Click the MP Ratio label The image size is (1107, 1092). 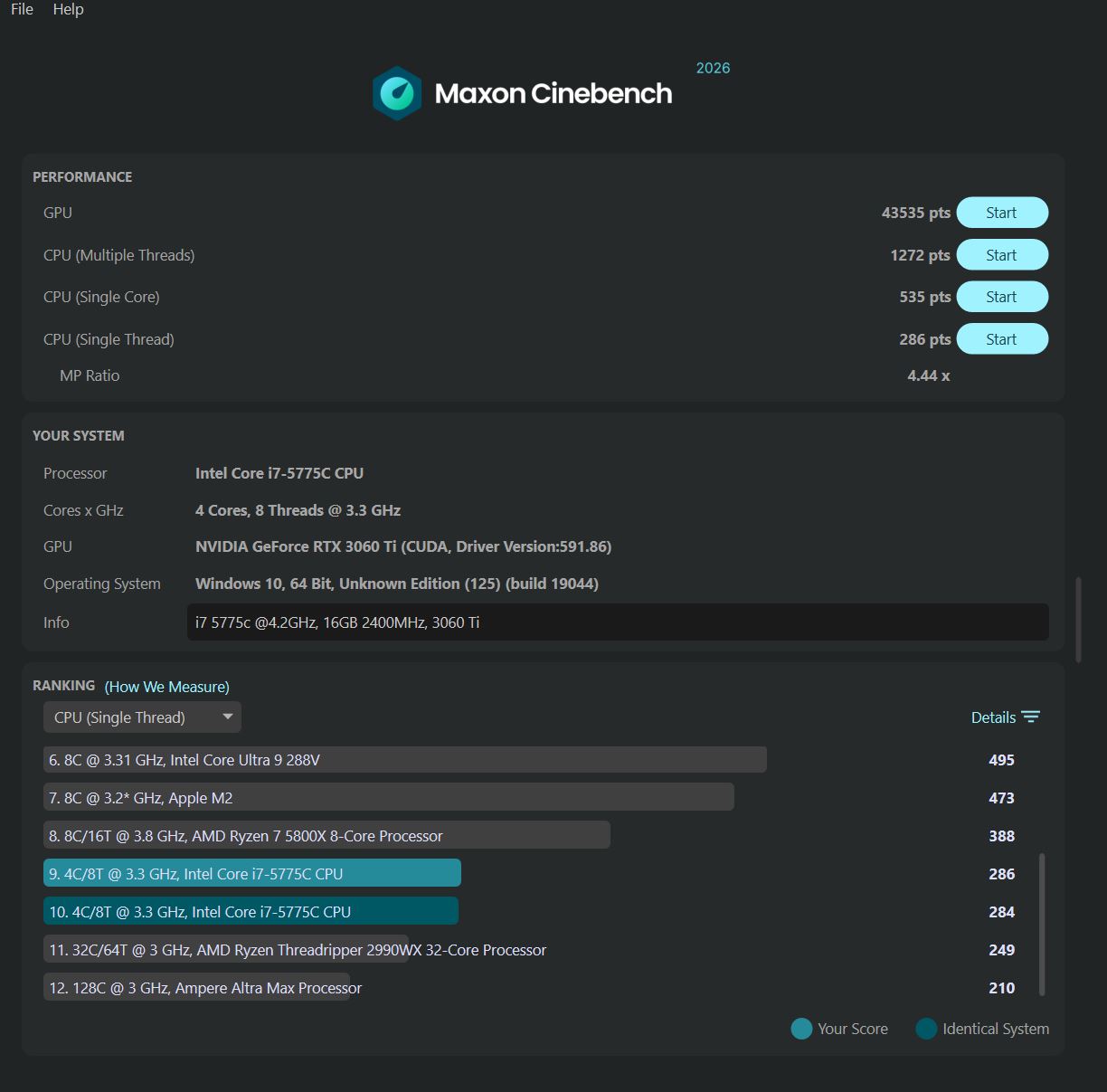[90, 375]
